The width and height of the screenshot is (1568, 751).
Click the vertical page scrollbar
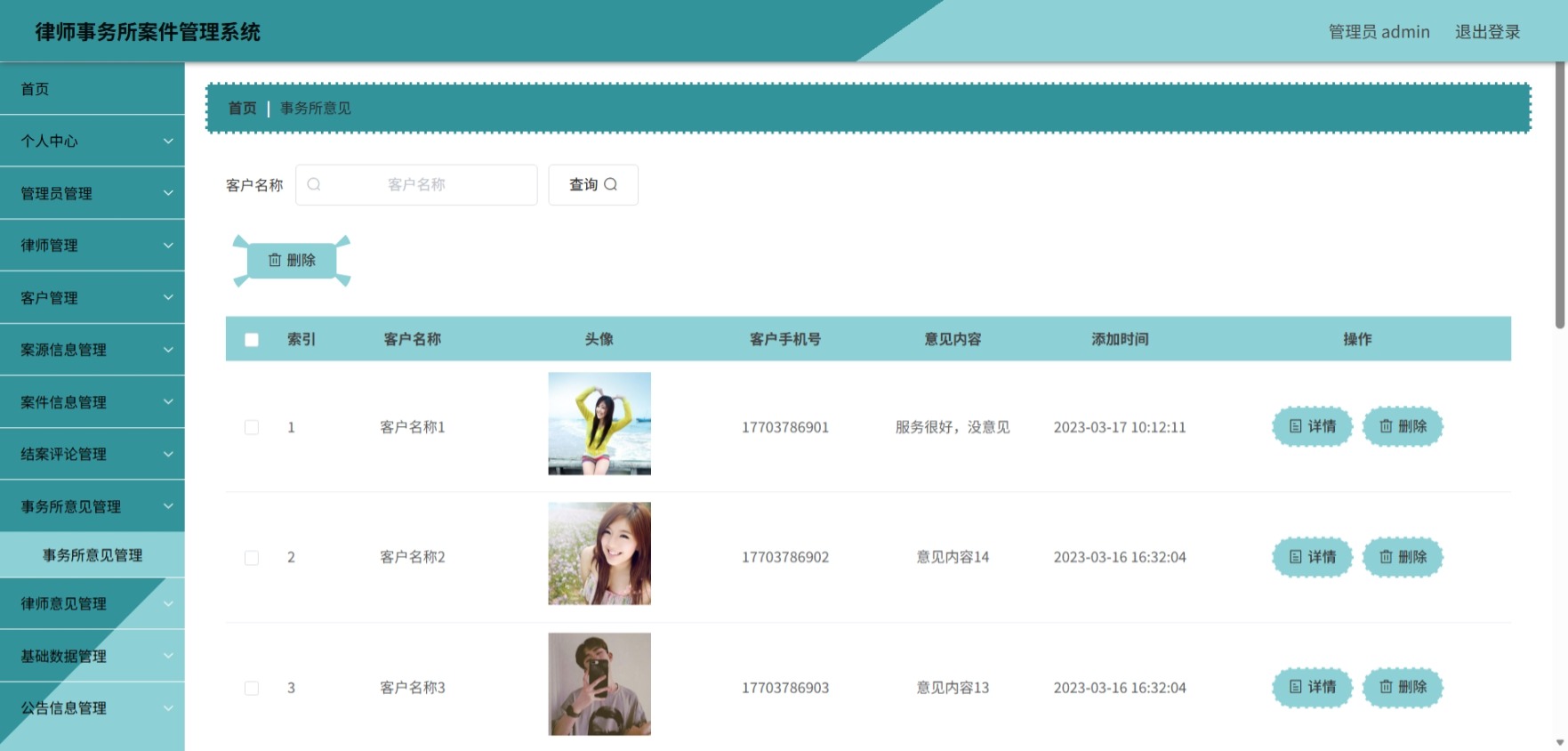(1560, 196)
